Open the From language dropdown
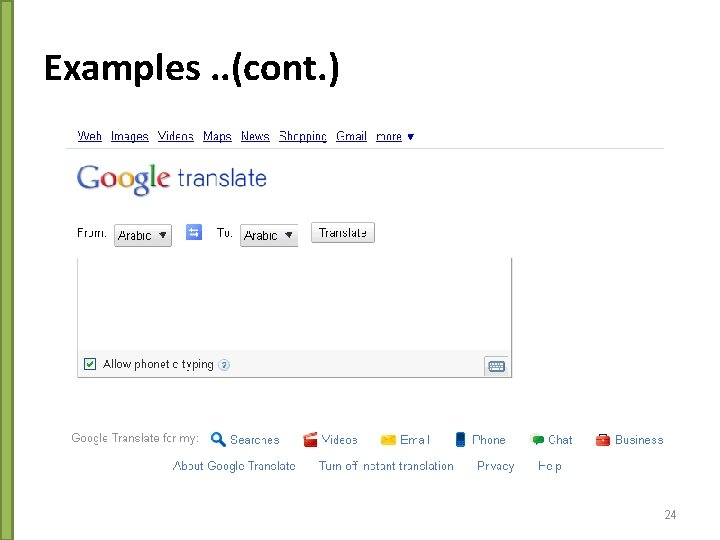This screenshot has height=540, width=720. click(x=142, y=235)
